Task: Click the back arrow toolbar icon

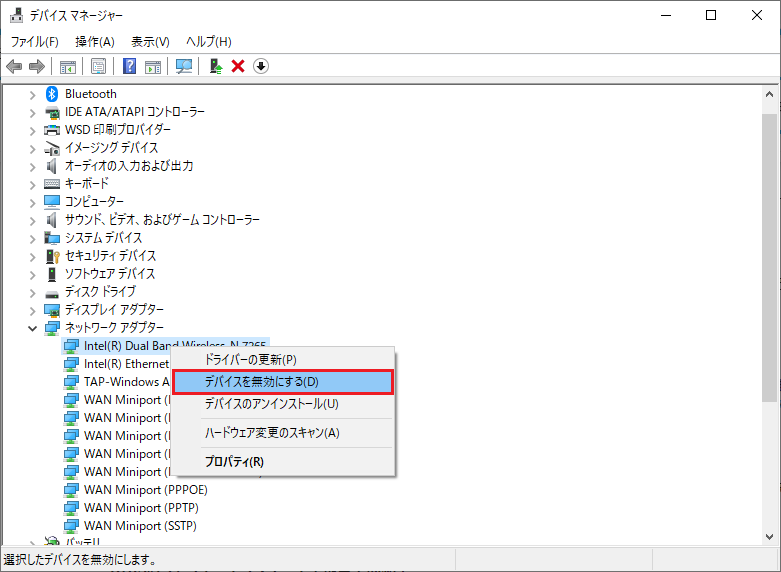Action: (14, 66)
